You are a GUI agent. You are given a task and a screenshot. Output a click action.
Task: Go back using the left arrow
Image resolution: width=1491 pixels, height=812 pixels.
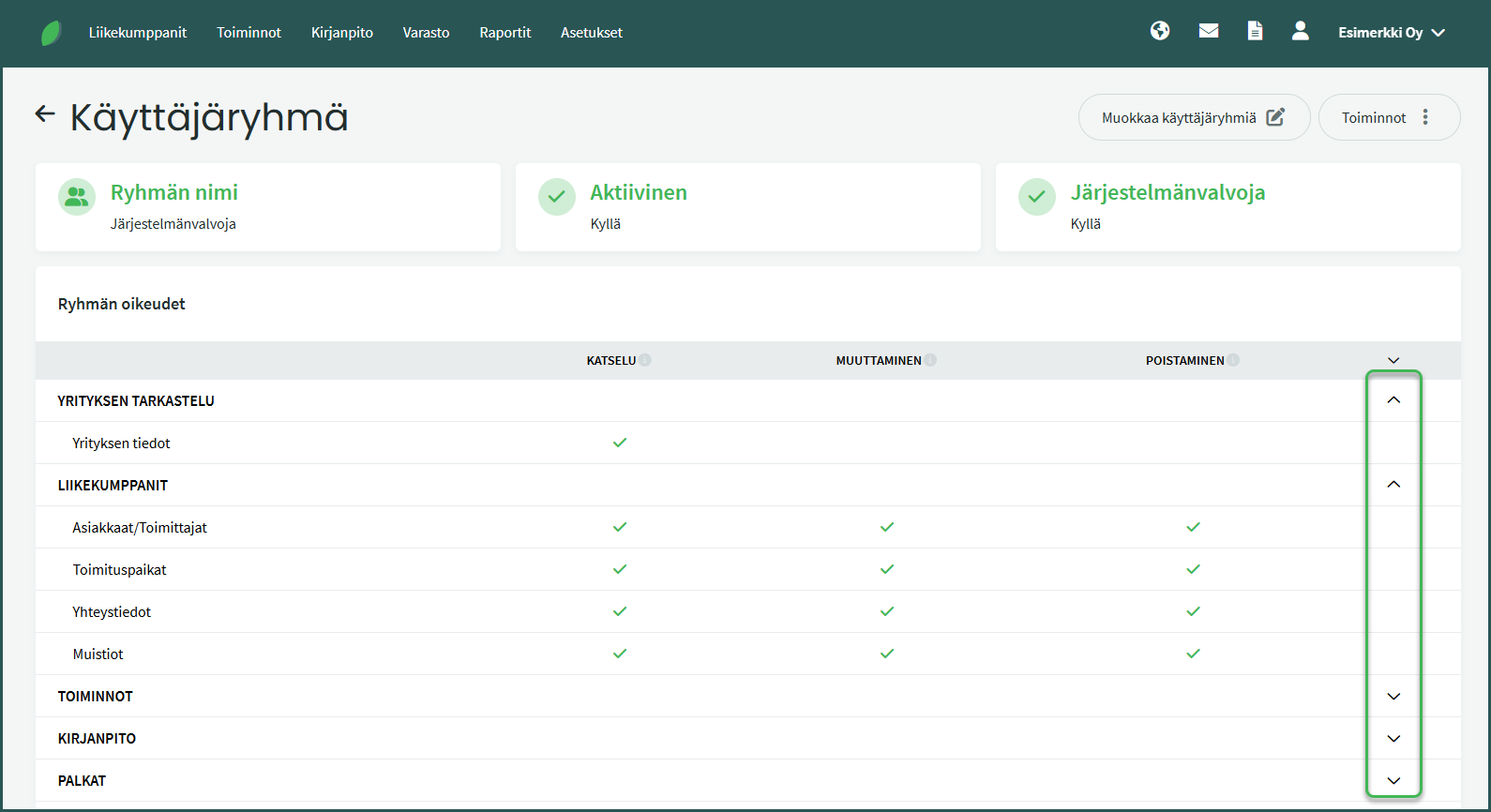45,114
